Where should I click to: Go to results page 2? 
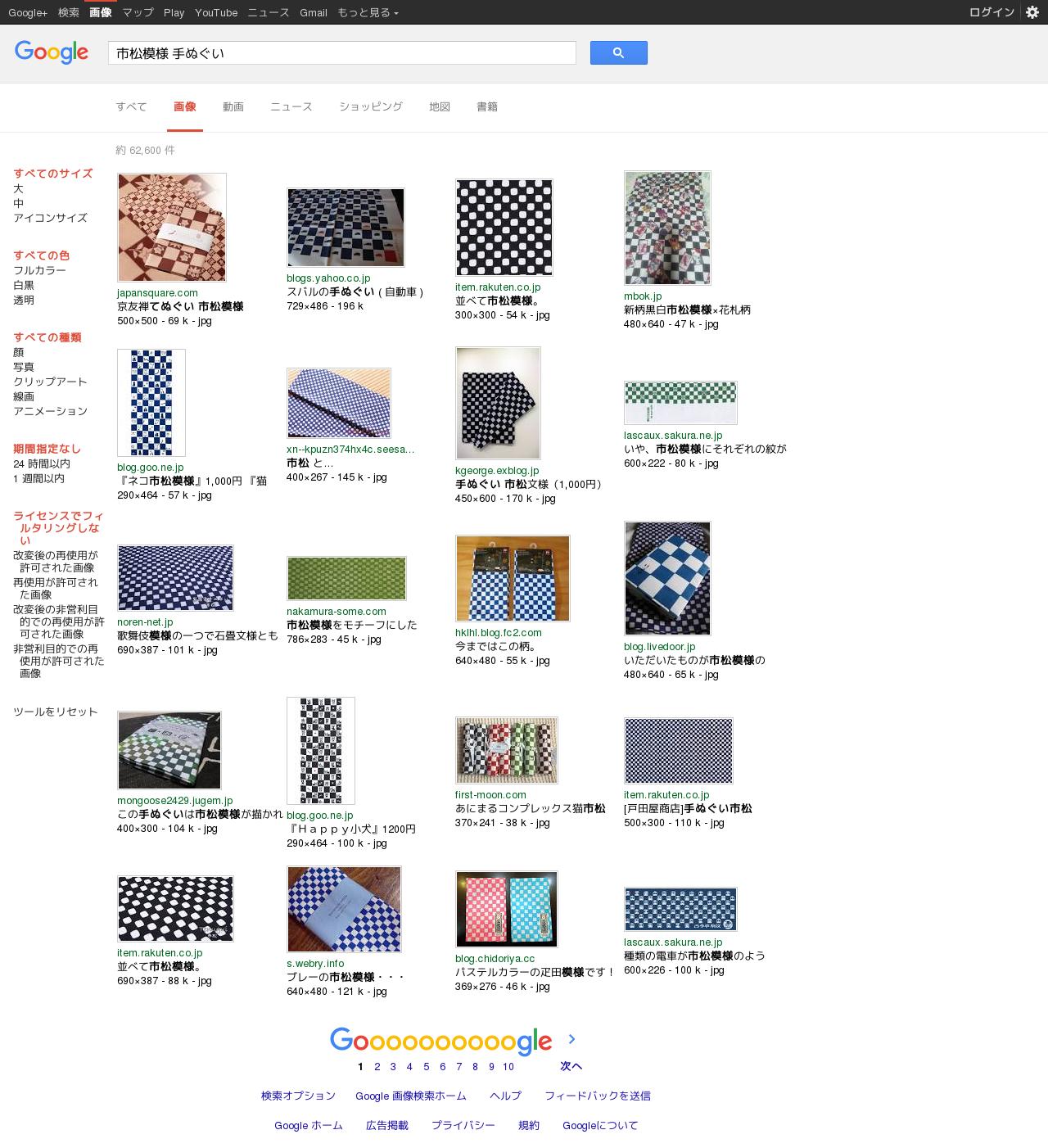(x=377, y=1066)
